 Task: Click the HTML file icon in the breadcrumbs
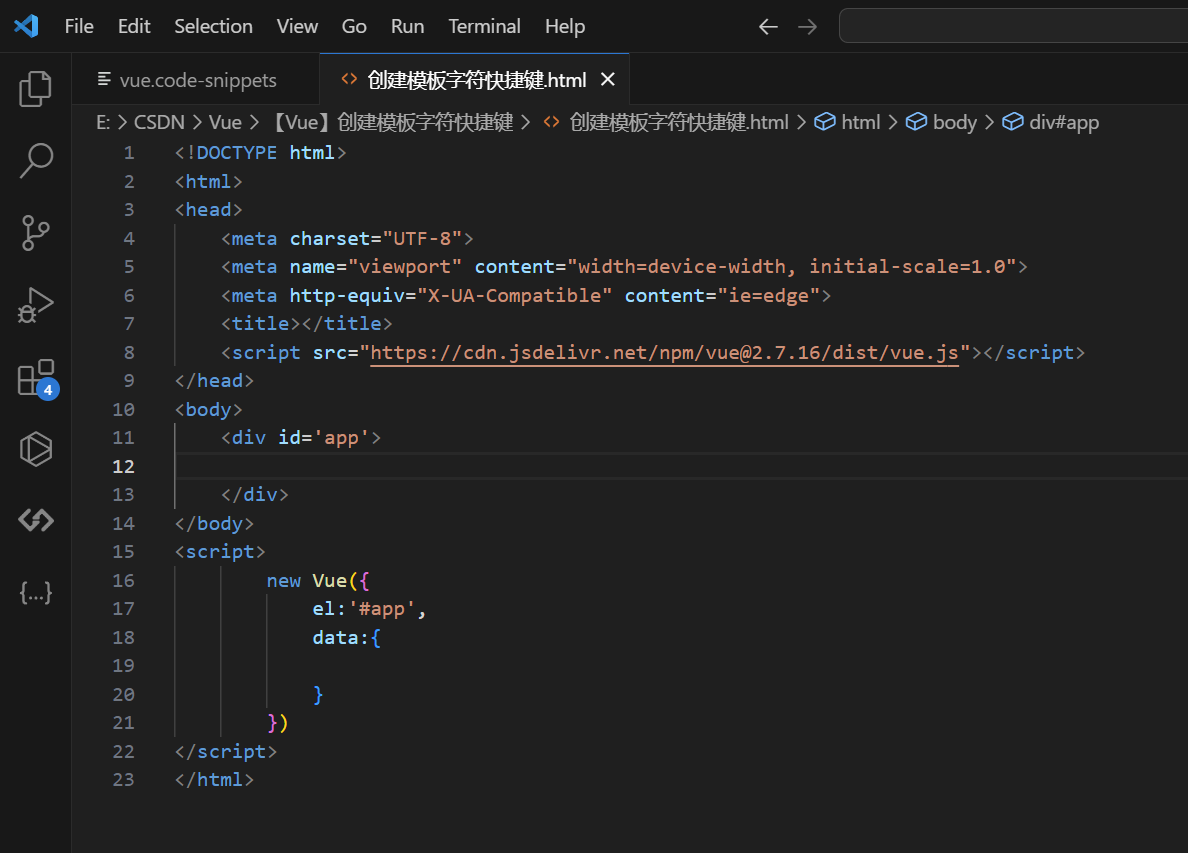552,122
